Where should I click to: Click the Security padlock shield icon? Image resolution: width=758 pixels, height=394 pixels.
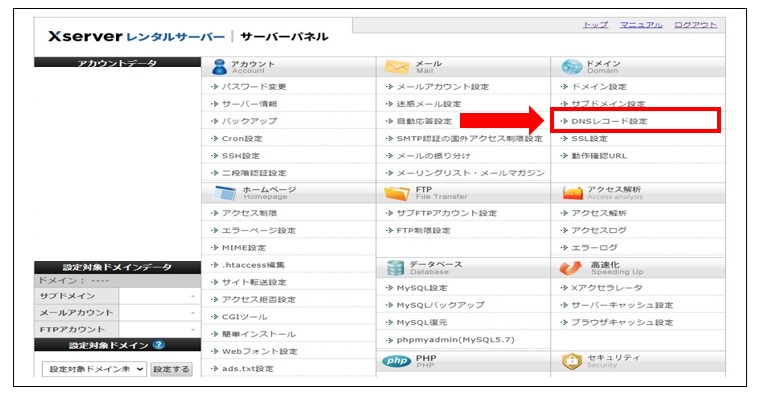point(572,361)
